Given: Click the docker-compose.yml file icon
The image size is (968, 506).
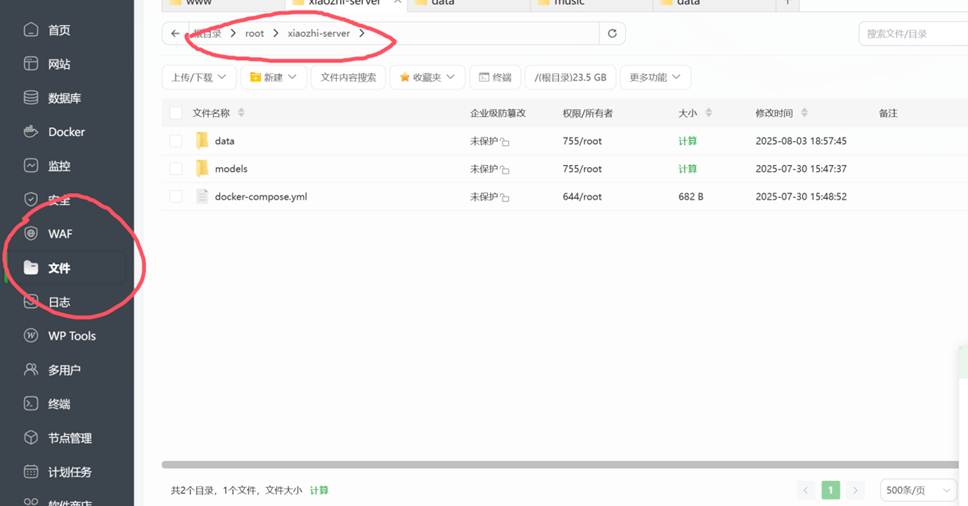Looking at the screenshot, I should [202, 197].
